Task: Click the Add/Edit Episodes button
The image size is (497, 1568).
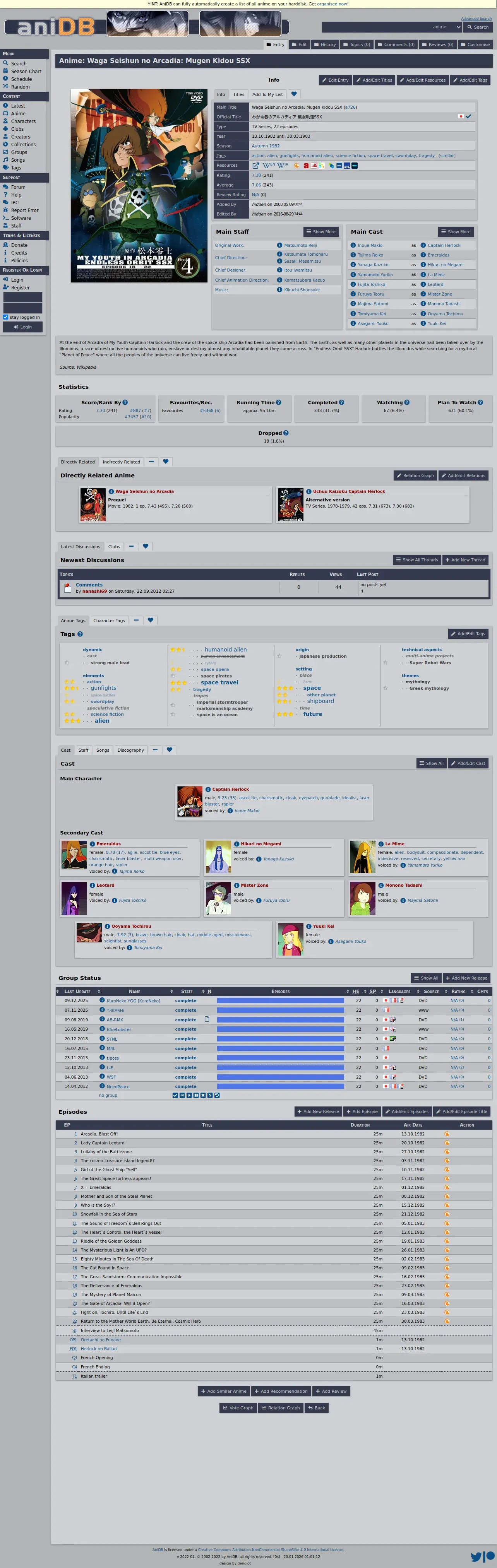Action: coord(406,1111)
